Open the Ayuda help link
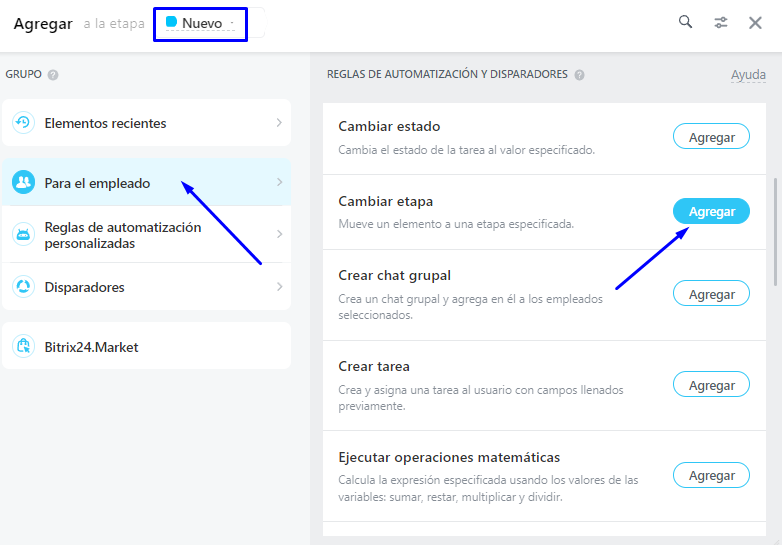This screenshot has height=545, width=782. 748,75
